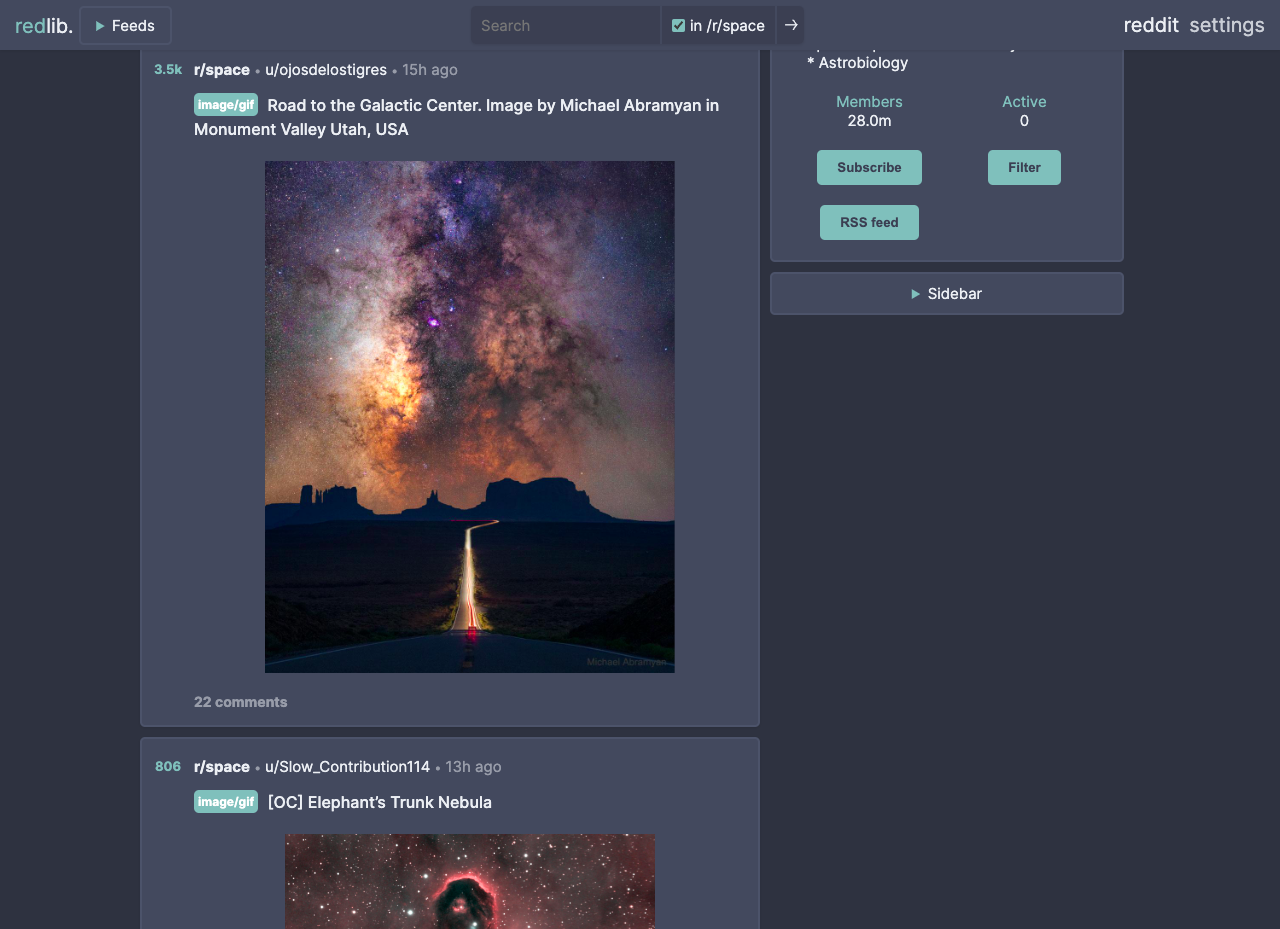Expand the Feeds dropdown
This screenshot has height=929, width=1280.
[125, 26]
